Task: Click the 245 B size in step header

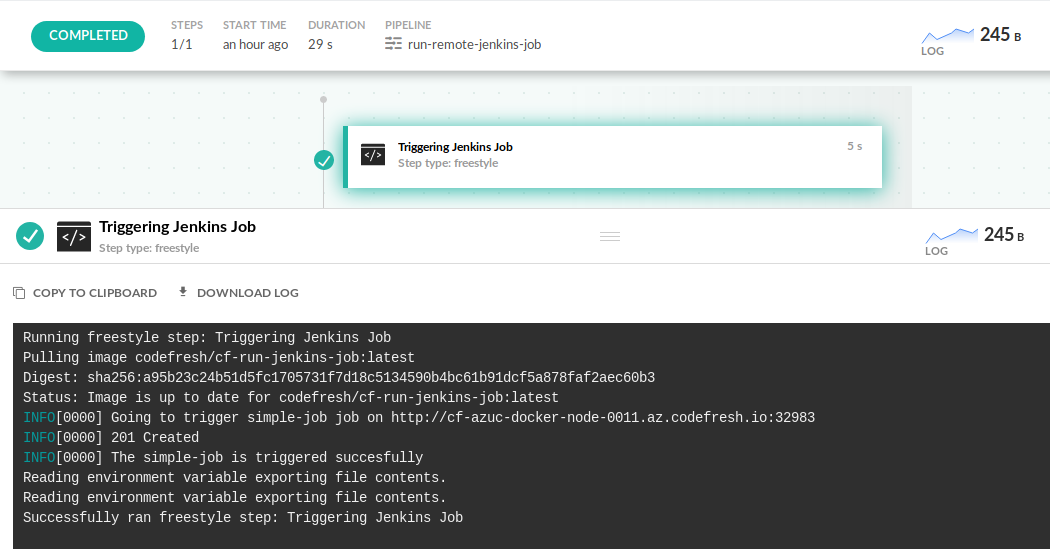Action: (x=1003, y=235)
